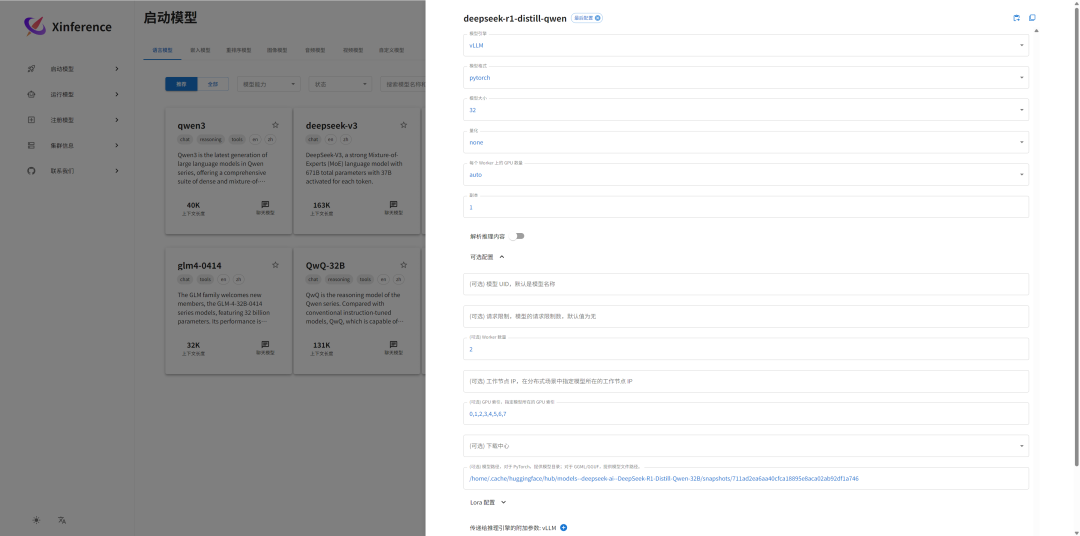The image size is (1080, 536).
Task: Click the rocket icon beside 启动模型 in sidebar
Action: 31,69
